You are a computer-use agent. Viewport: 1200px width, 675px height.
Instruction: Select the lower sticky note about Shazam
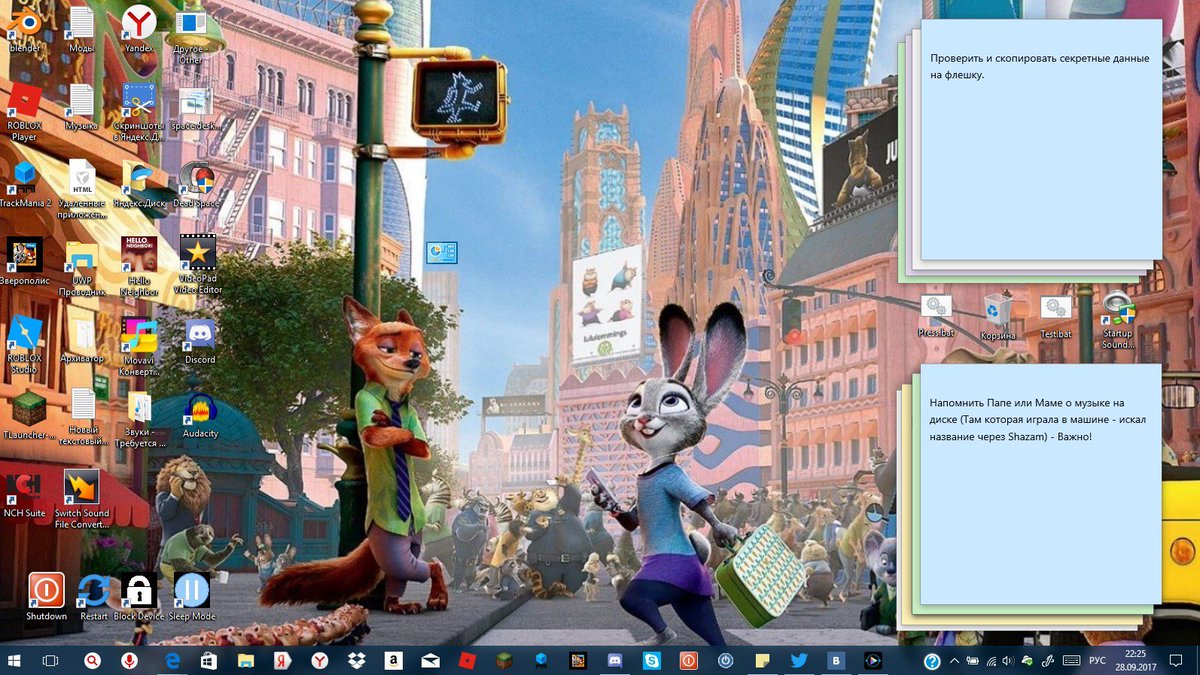(x=1040, y=484)
